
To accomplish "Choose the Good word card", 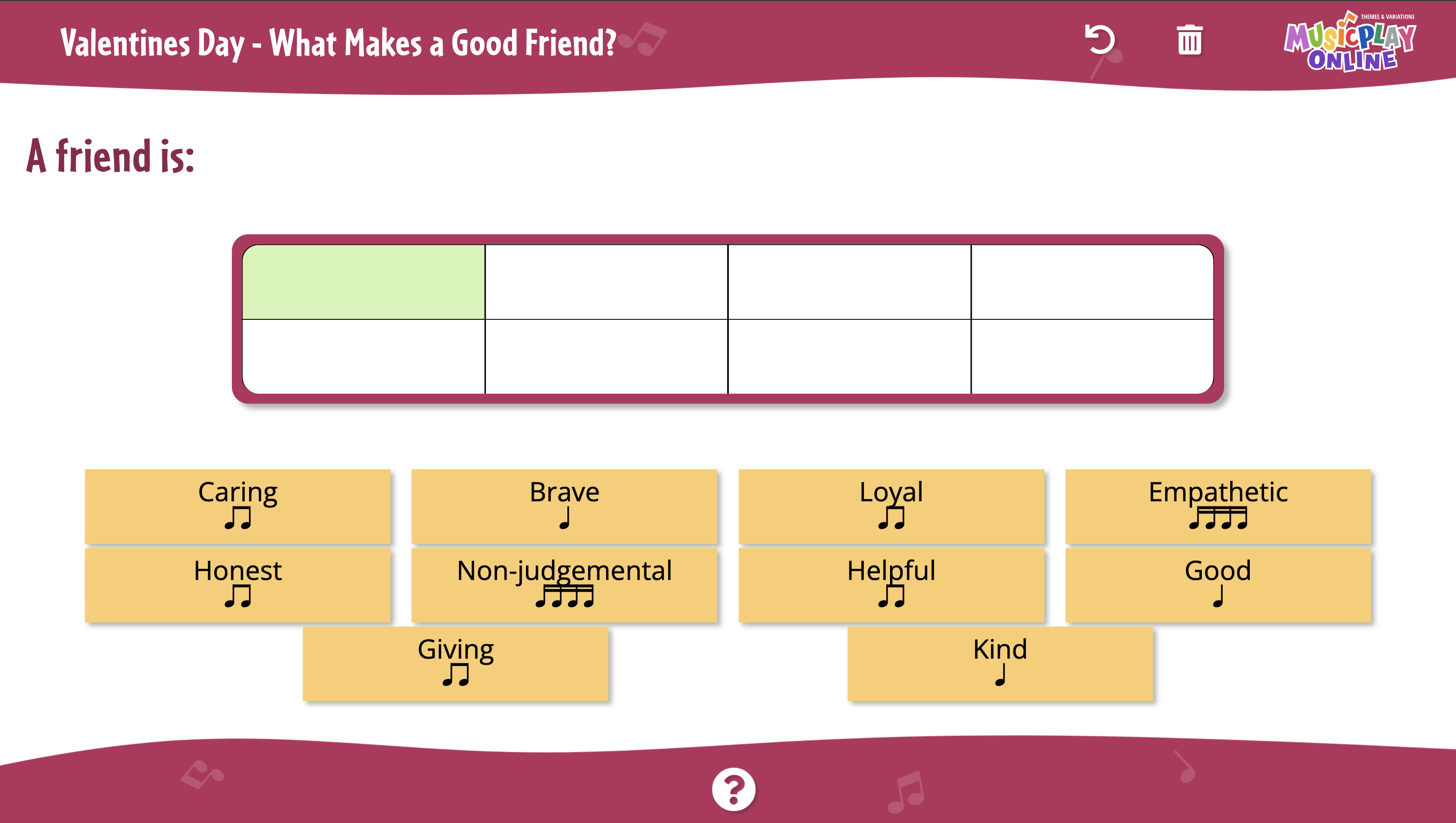I will [x=1218, y=585].
